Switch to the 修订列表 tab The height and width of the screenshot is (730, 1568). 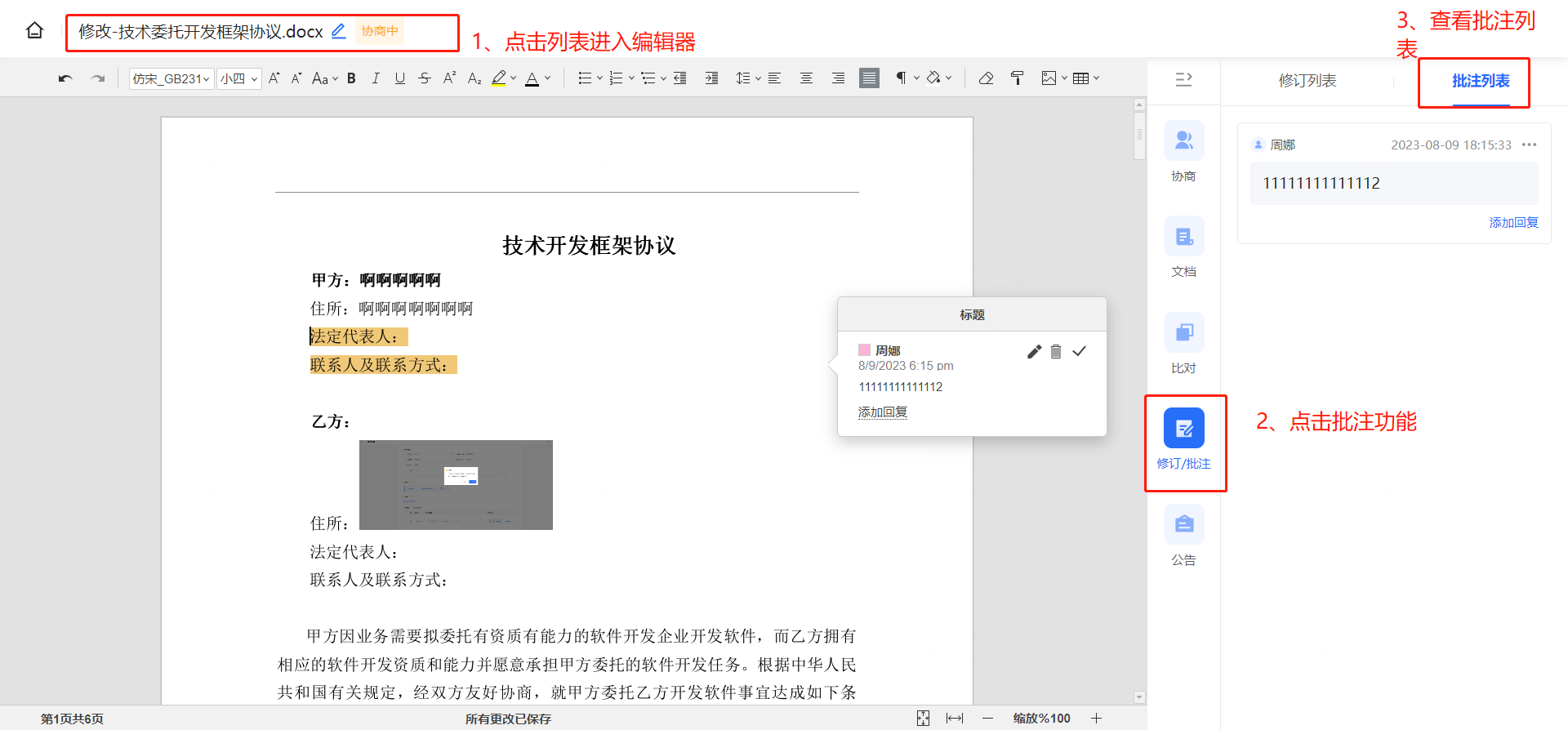[1307, 81]
